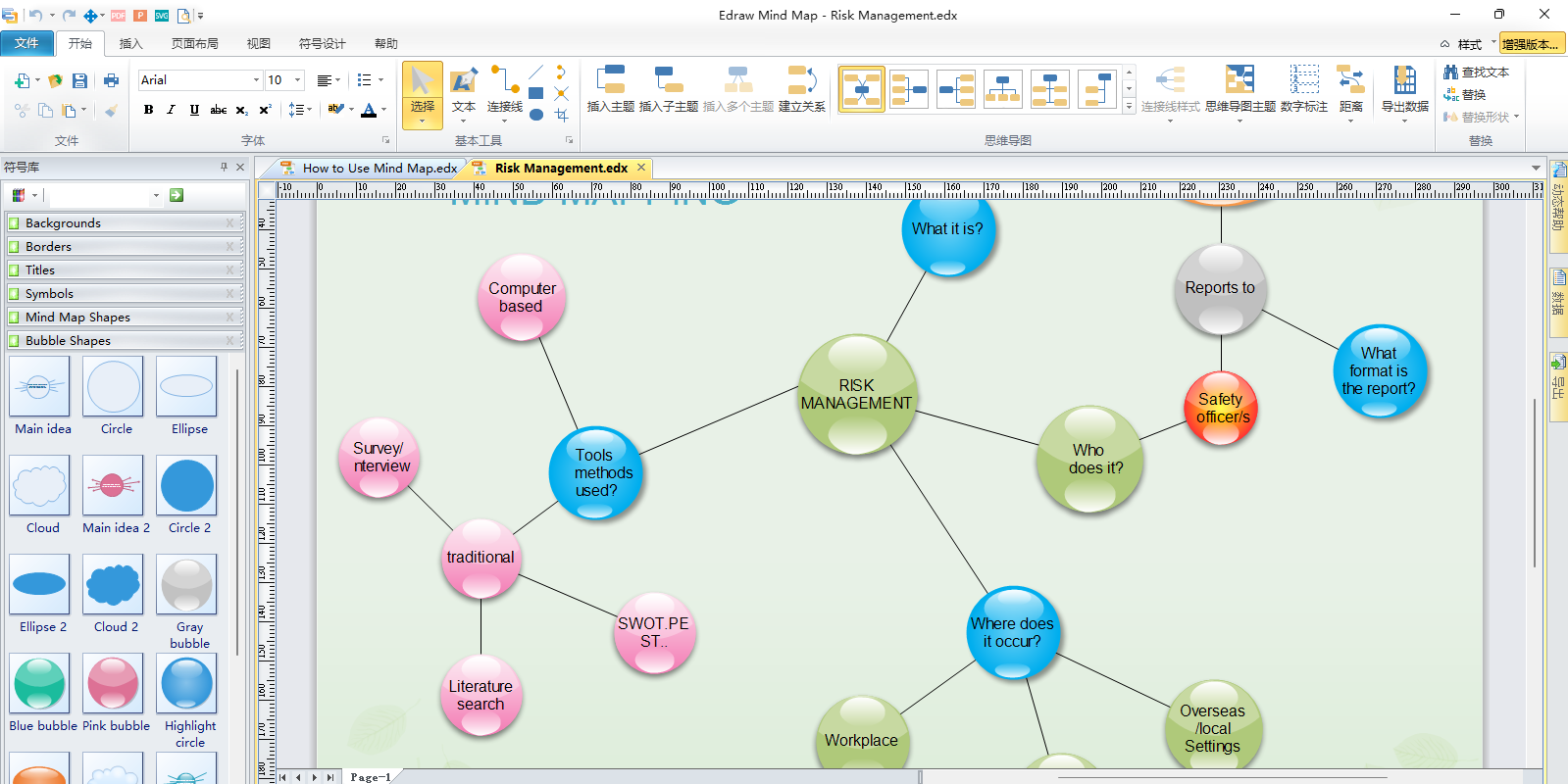Image resolution: width=1568 pixels, height=784 pixels.
Task: Click the font color swatch button
Action: pos(369,110)
